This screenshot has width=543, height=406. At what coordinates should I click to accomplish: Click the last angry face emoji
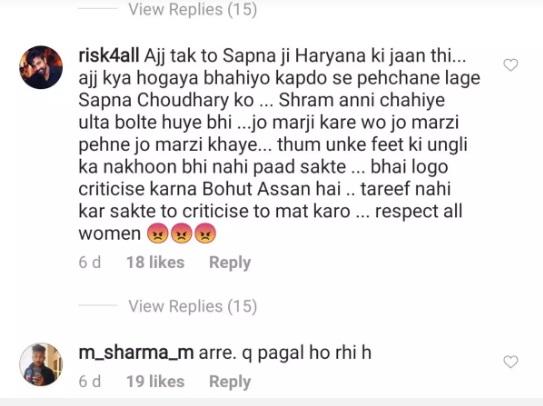pos(205,233)
